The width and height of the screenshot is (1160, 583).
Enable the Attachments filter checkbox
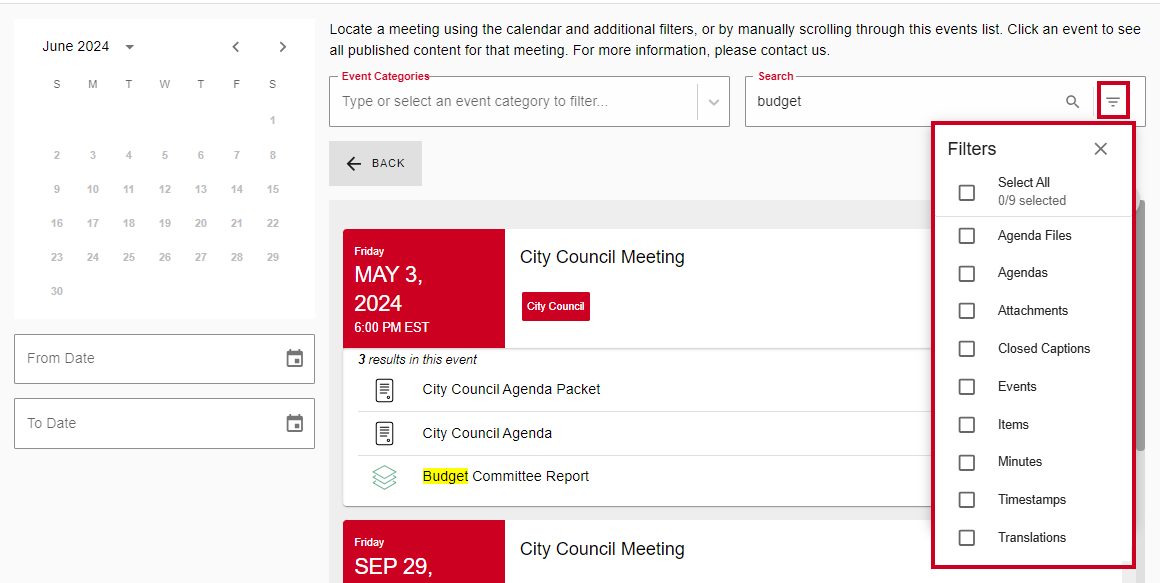click(x=966, y=311)
